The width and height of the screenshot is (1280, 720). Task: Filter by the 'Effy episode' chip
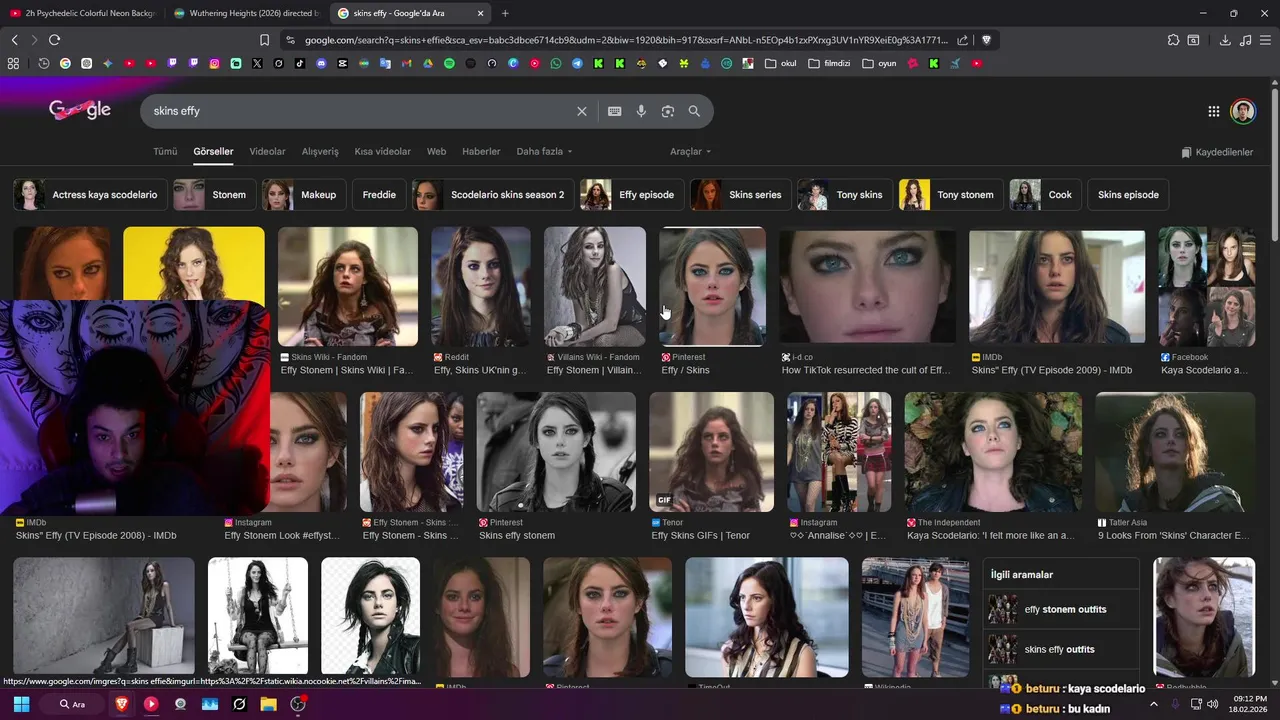tap(631, 195)
